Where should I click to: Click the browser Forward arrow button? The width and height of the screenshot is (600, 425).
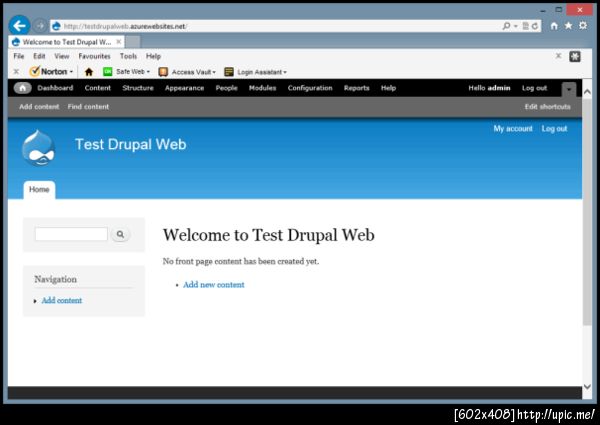40,26
